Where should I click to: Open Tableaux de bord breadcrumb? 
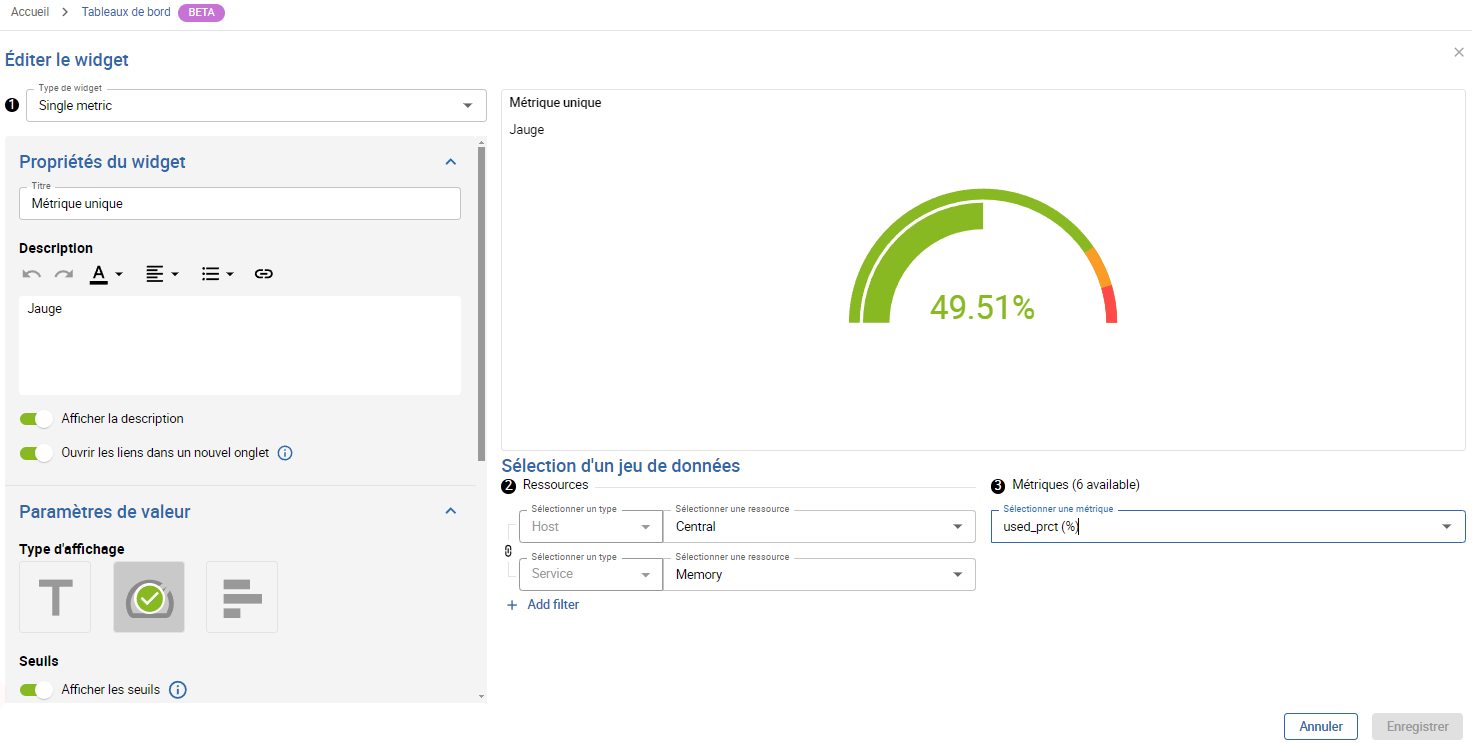tap(126, 12)
